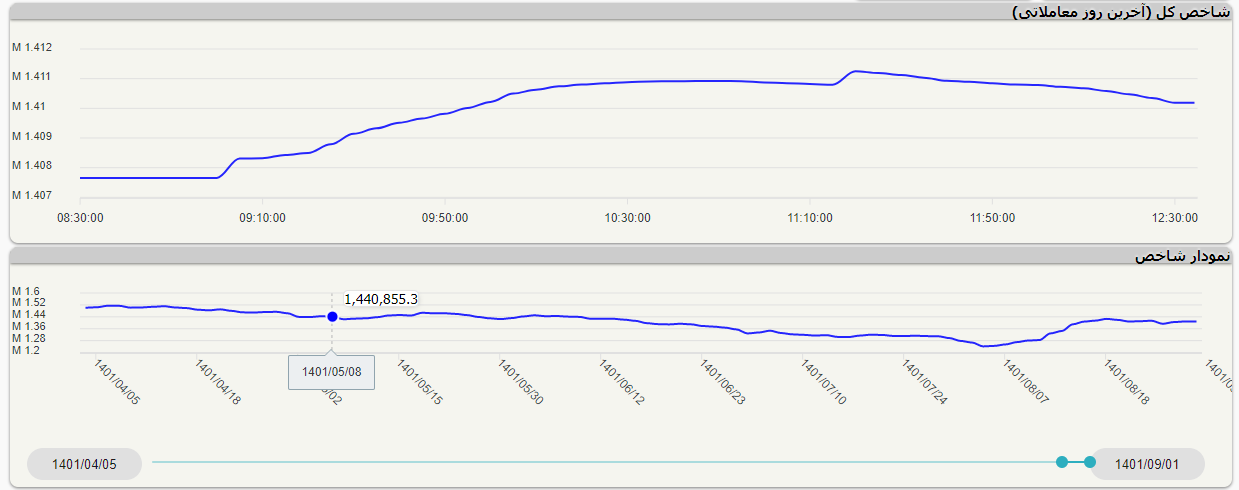Click the 1,440,855.3 value label
Screen dimensions: 1239x490
[381, 299]
